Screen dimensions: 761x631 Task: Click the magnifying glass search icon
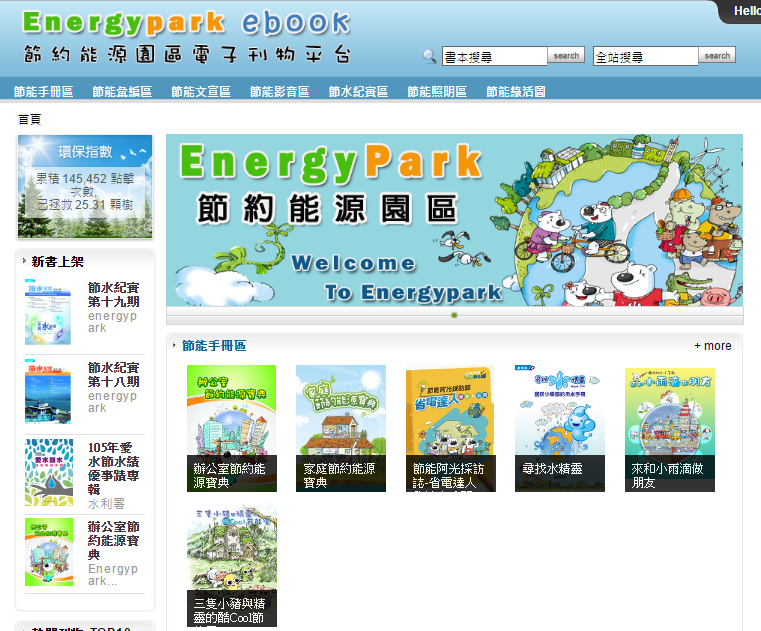click(x=430, y=56)
